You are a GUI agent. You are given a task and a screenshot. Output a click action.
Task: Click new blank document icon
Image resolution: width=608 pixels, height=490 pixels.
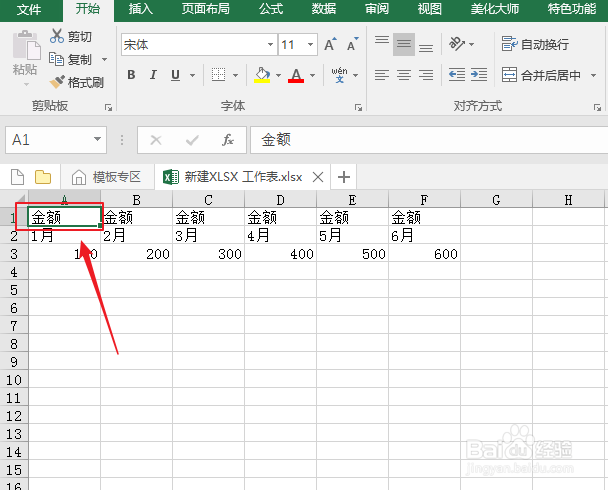click(x=17, y=177)
